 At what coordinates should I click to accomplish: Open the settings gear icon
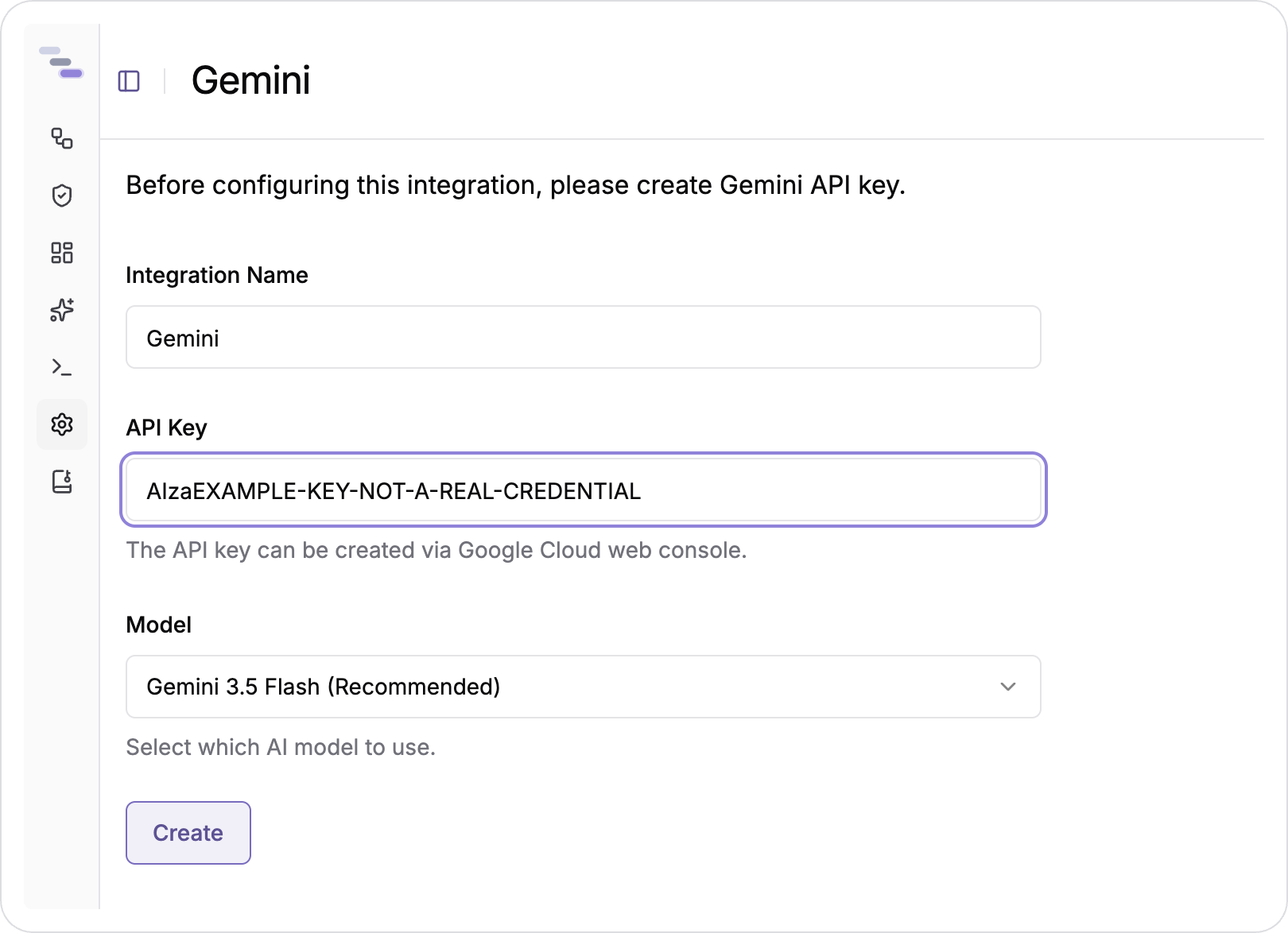tap(62, 424)
